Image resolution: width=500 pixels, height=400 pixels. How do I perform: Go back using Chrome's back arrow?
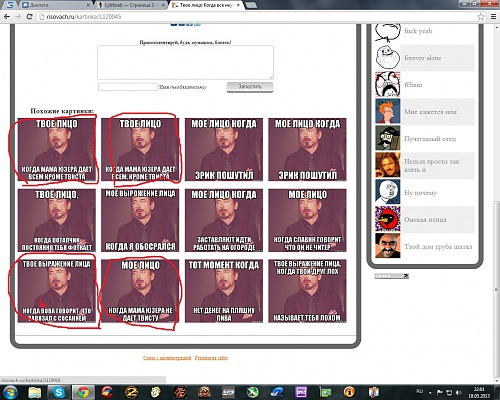(x=7, y=16)
